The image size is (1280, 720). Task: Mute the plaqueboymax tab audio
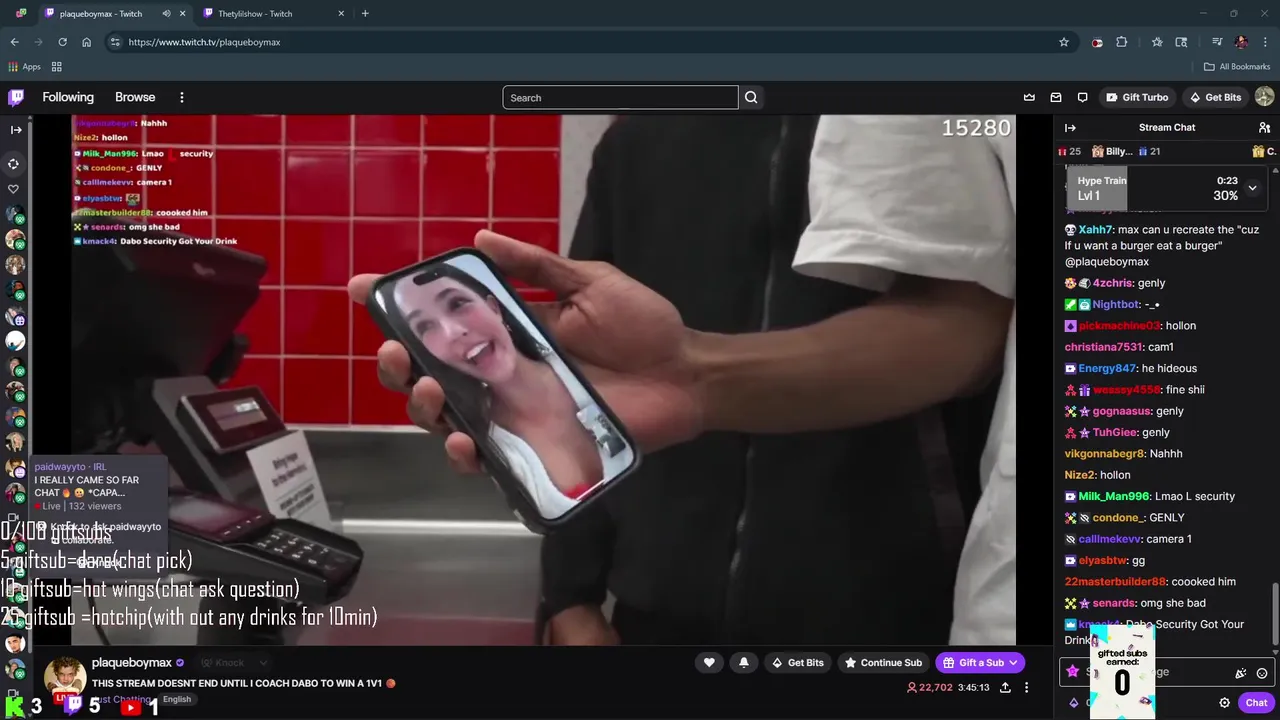pos(166,14)
